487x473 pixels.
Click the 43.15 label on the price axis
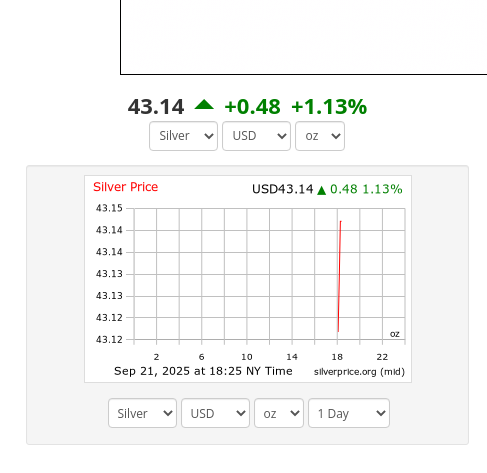tap(109, 208)
